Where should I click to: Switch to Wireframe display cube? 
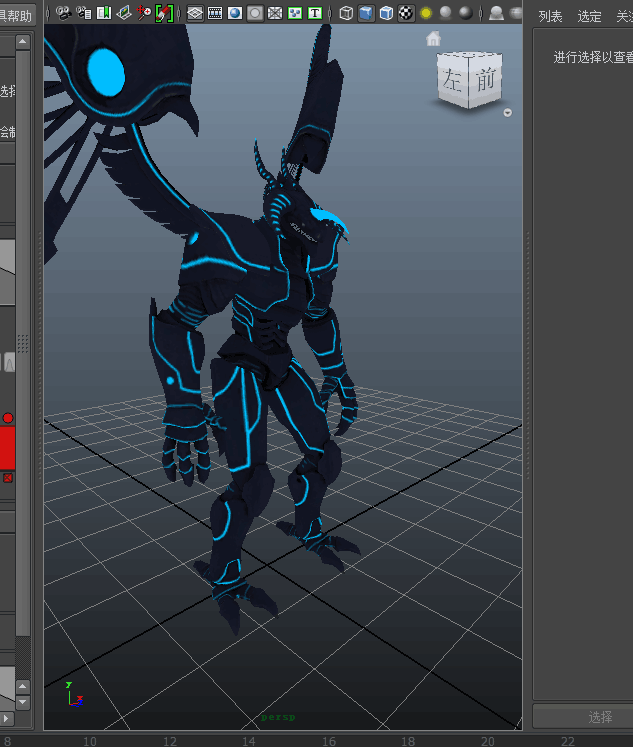346,13
